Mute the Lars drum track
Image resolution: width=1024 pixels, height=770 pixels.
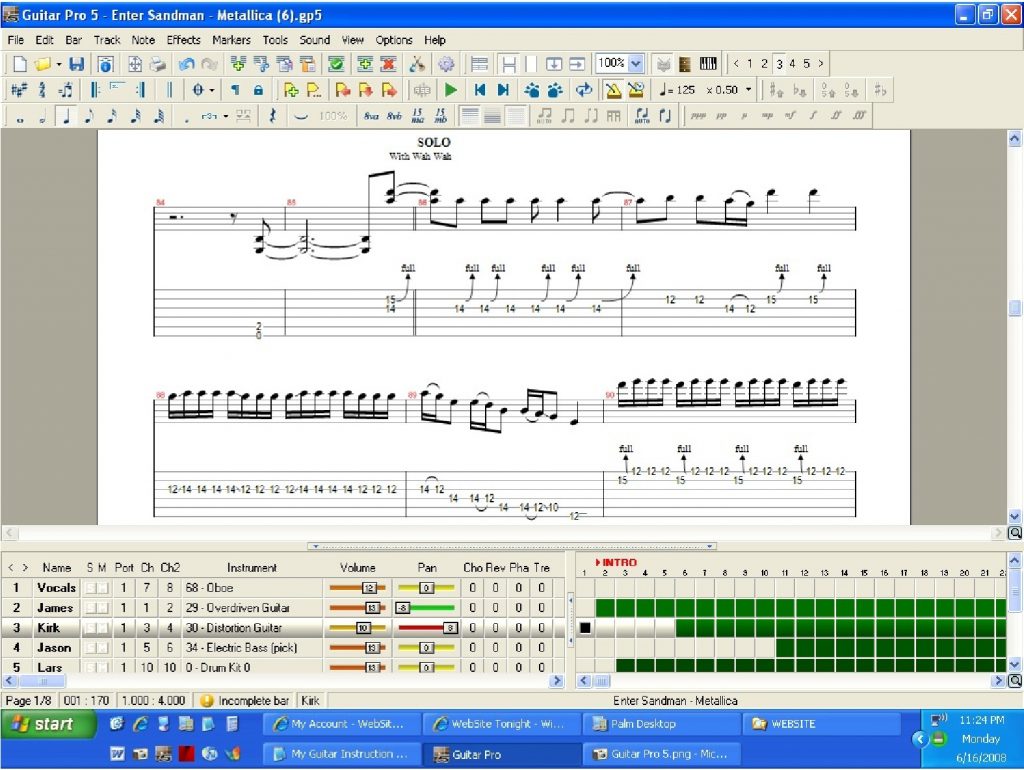103,667
